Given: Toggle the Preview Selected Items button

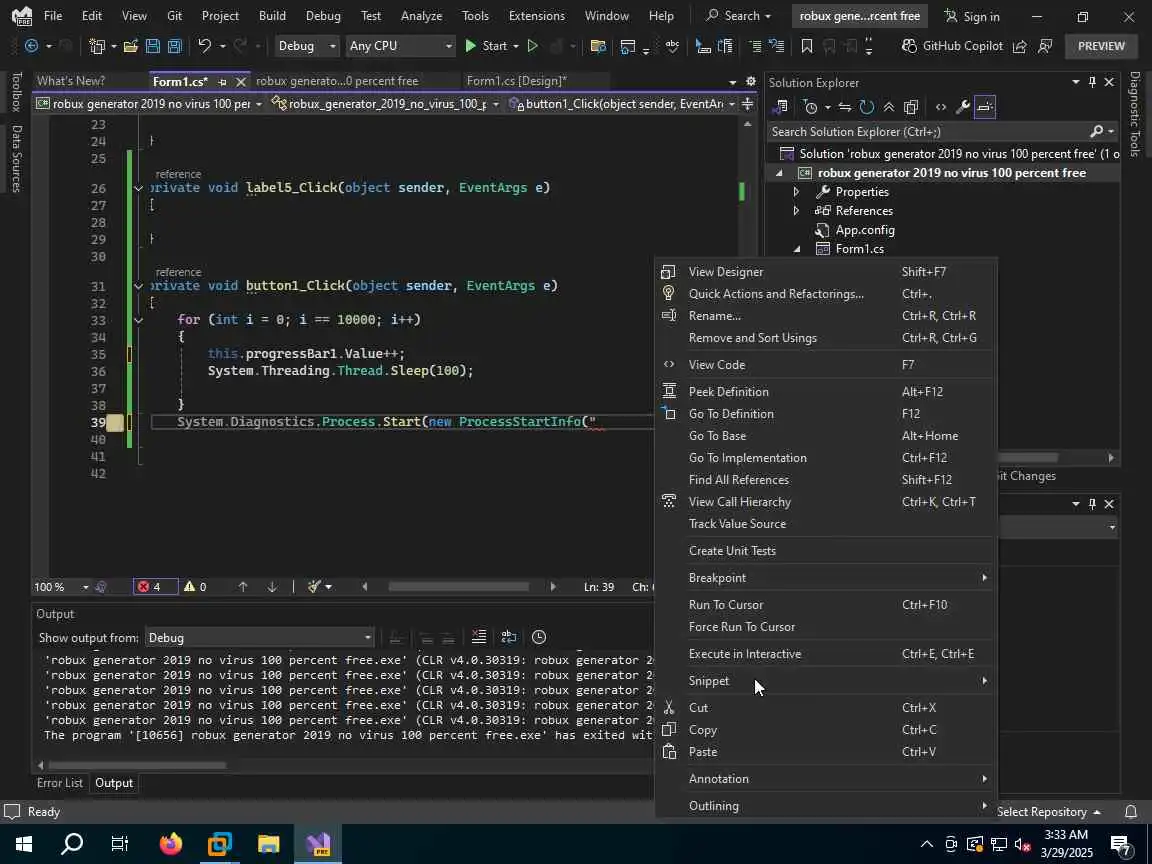Looking at the screenshot, I should 985,107.
